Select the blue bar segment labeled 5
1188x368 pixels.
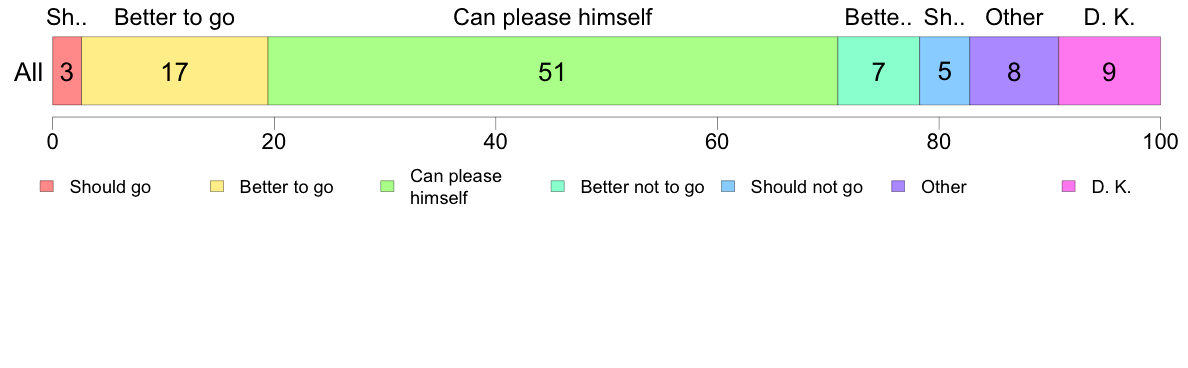pyautogui.click(x=945, y=70)
